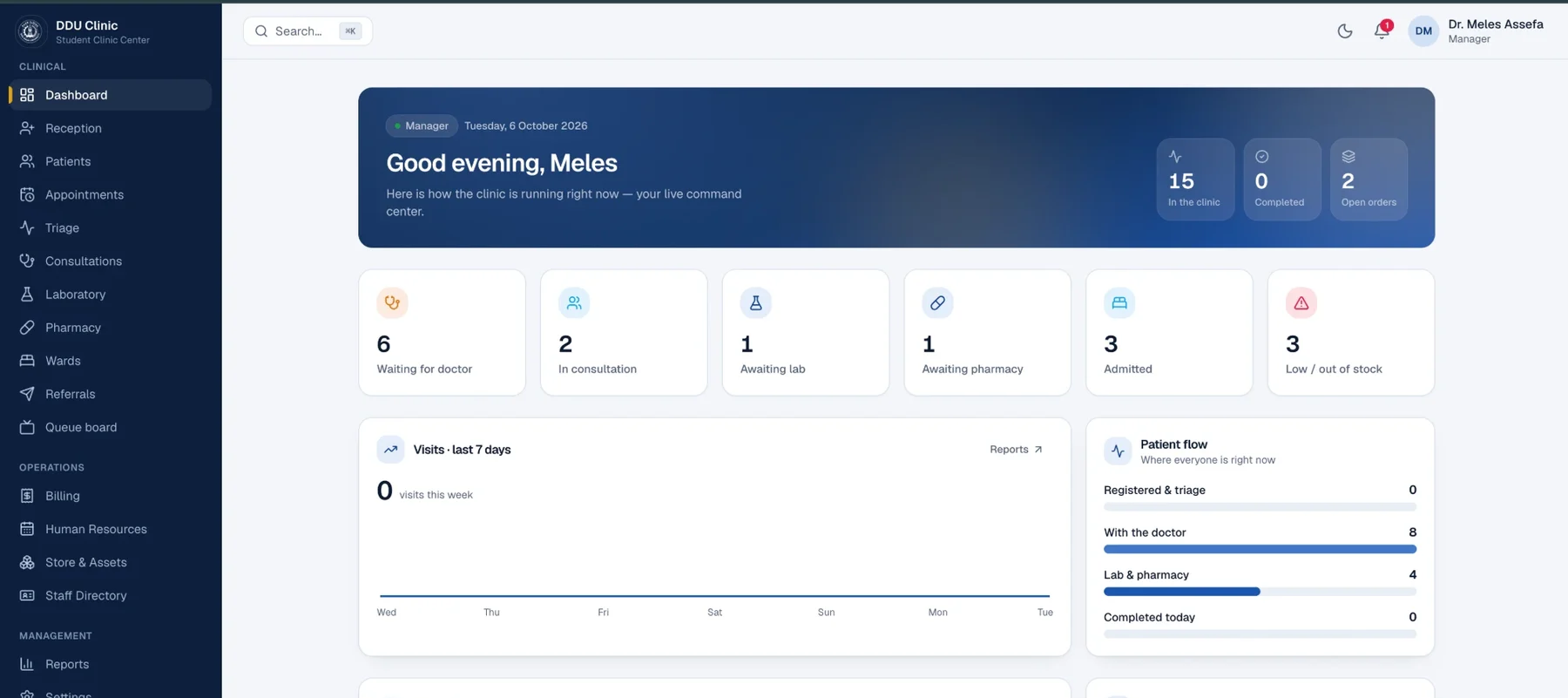The width and height of the screenshot is (1568, 698).
Task: Open Patients from the sidebar
Action: point(110,161)
